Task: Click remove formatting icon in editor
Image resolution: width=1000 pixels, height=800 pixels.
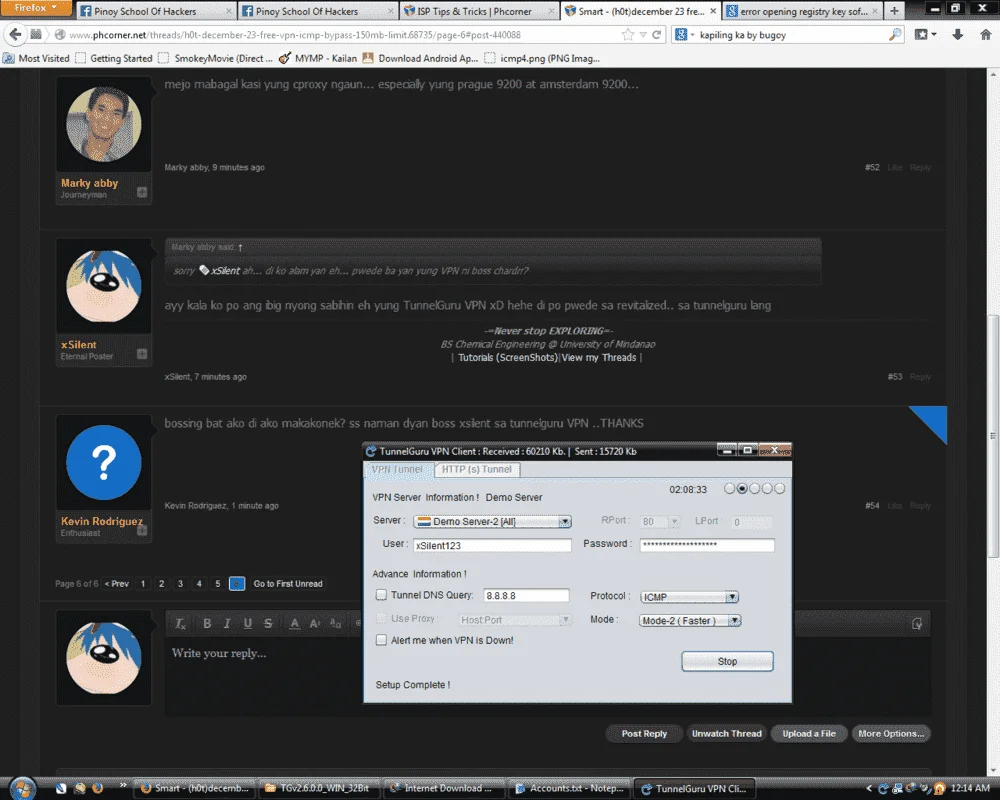Action: click(180, 623)
